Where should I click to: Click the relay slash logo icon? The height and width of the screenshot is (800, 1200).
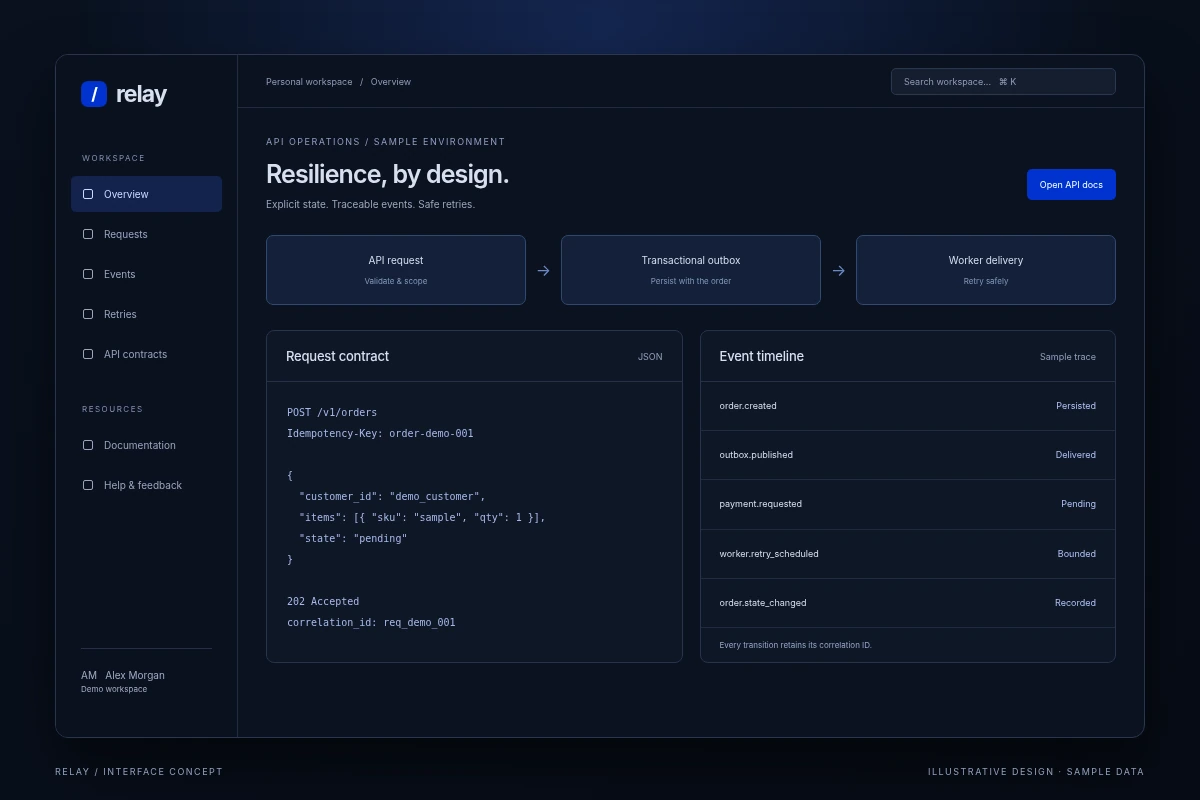(x=94, y=94)
